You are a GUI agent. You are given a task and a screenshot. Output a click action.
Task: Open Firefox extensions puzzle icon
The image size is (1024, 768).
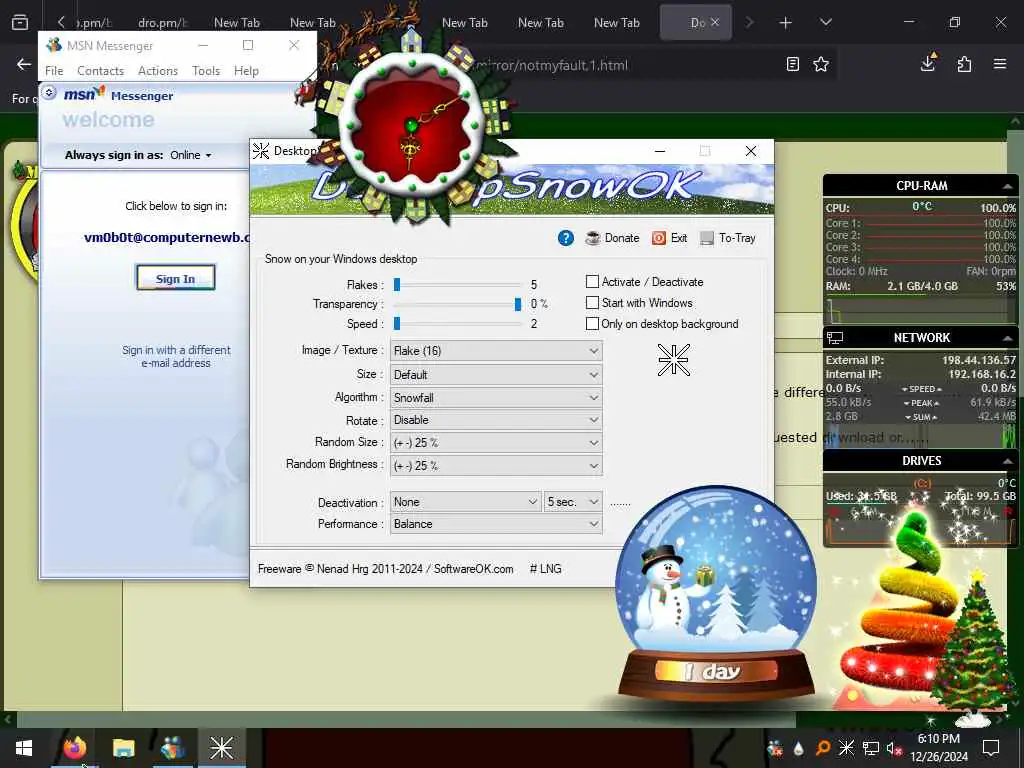pyautogui.click(x=964, y=64)
